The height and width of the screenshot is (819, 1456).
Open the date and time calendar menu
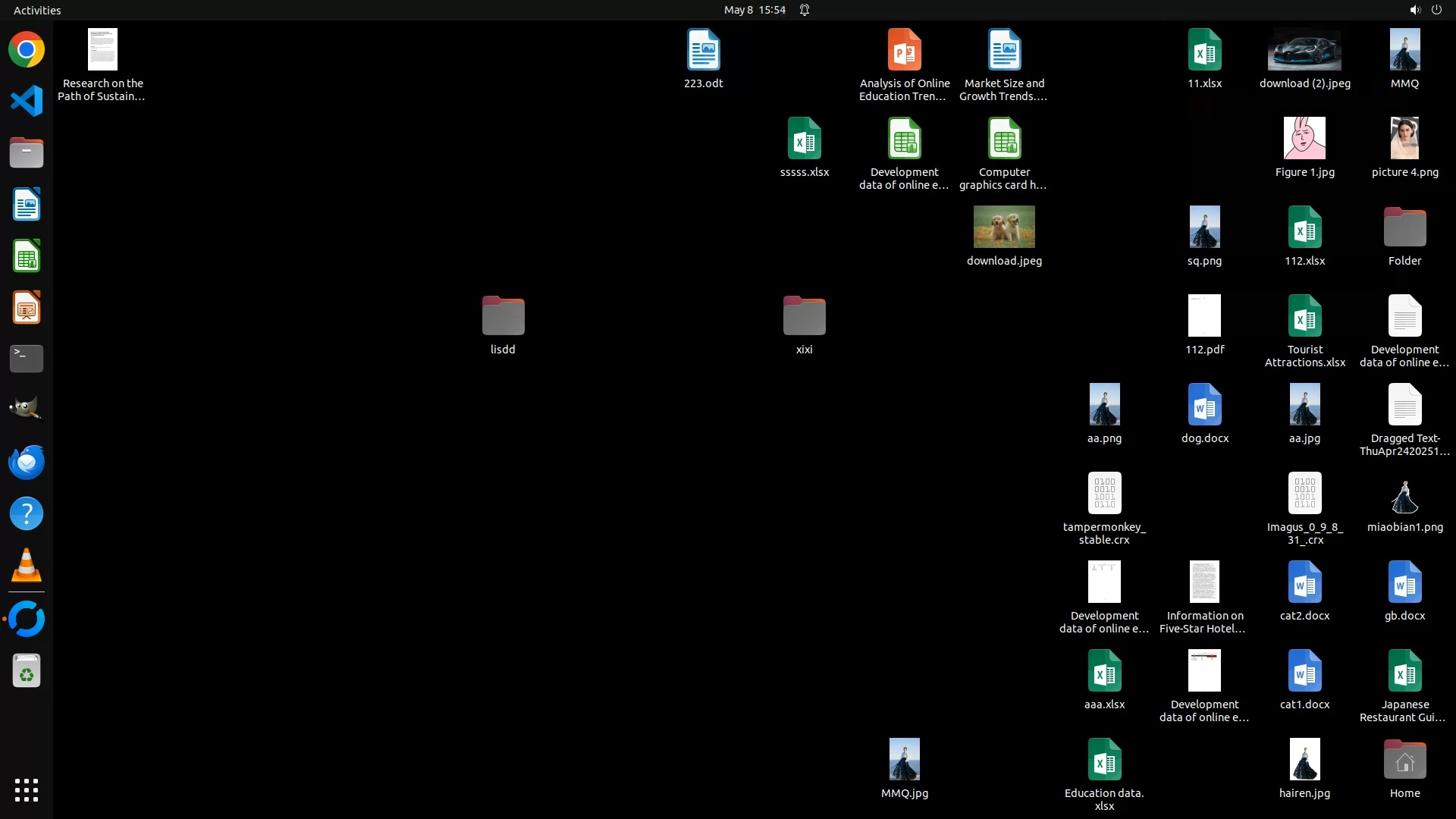754,10
